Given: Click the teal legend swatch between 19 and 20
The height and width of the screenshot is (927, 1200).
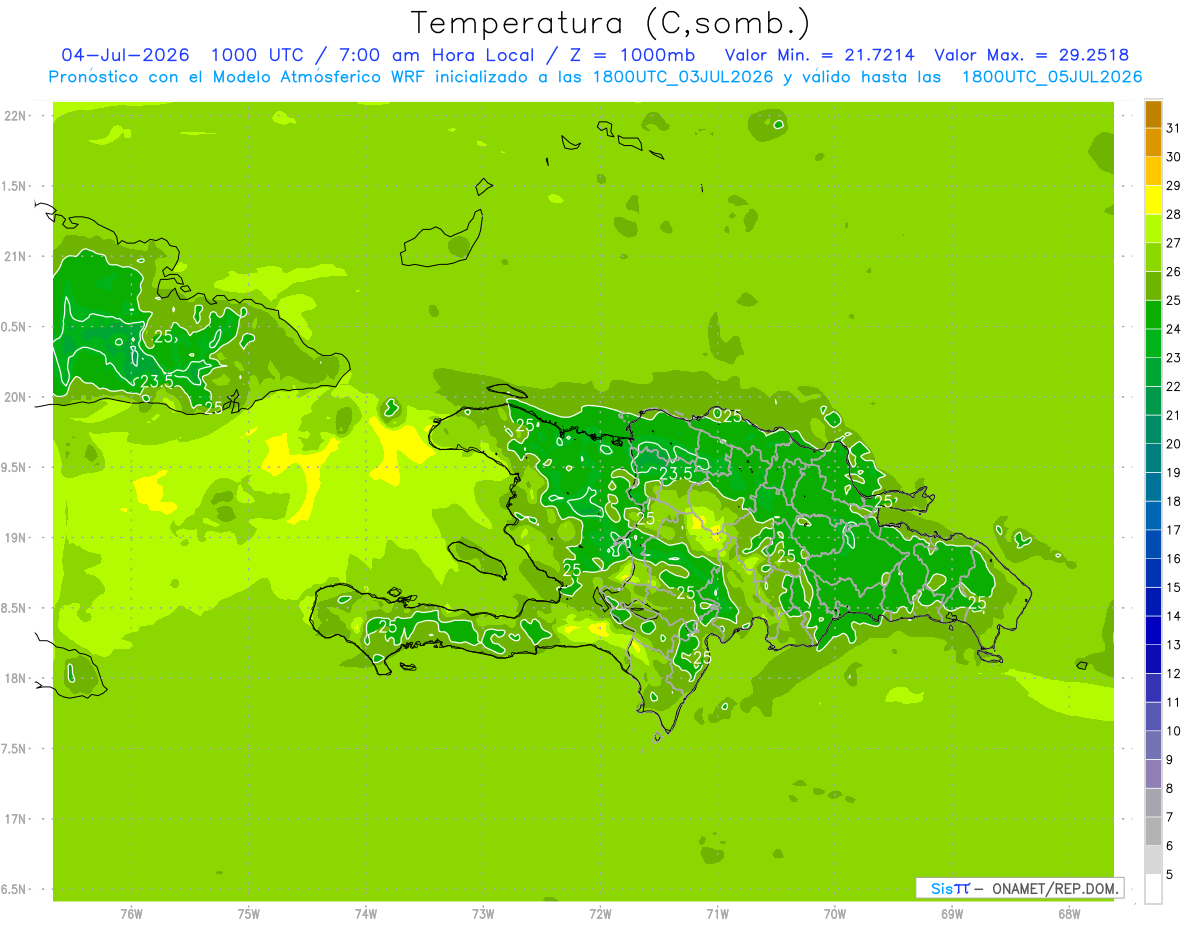Looking at the screenshot, I should coord(1153,458).
